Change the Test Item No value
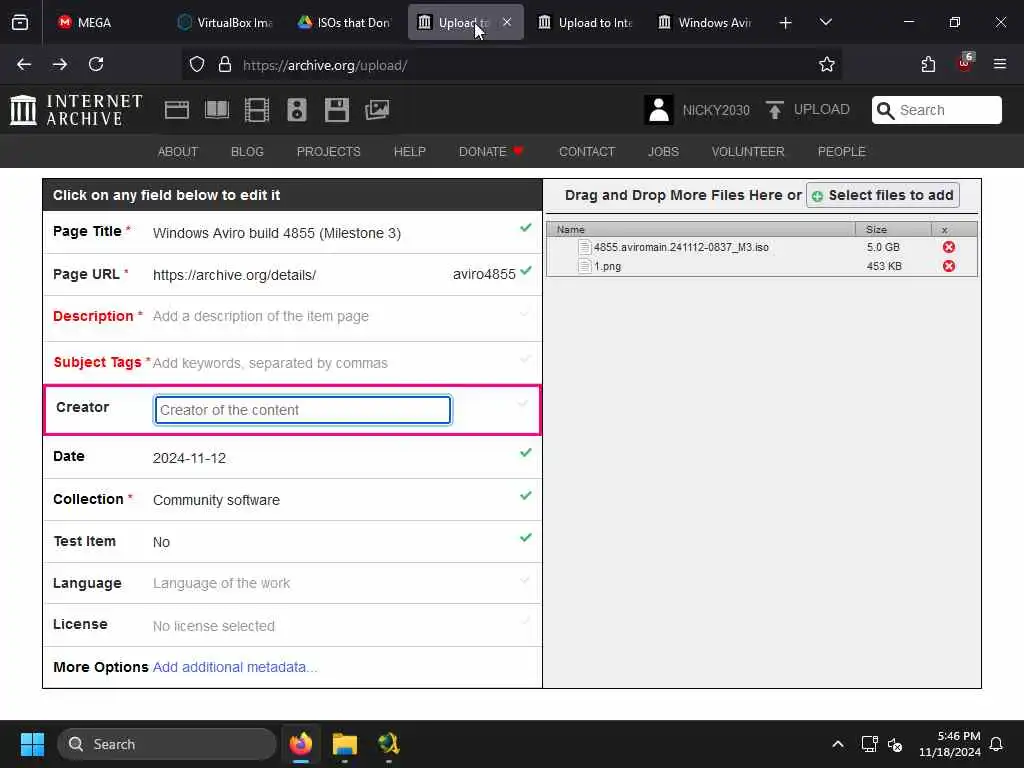 [161, 542]
